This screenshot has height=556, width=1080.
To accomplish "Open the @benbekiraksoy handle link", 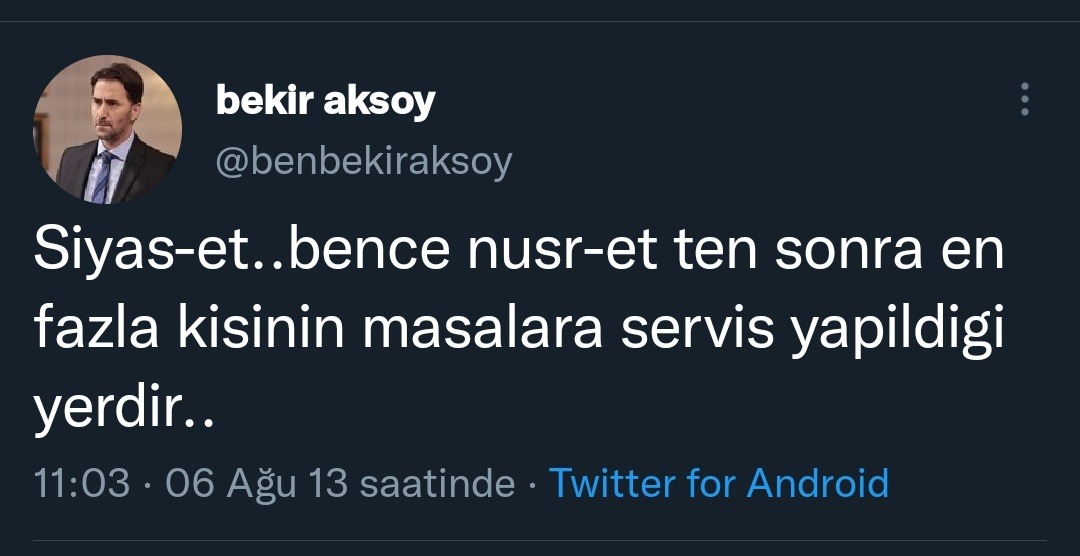I will tap(364, 161).
